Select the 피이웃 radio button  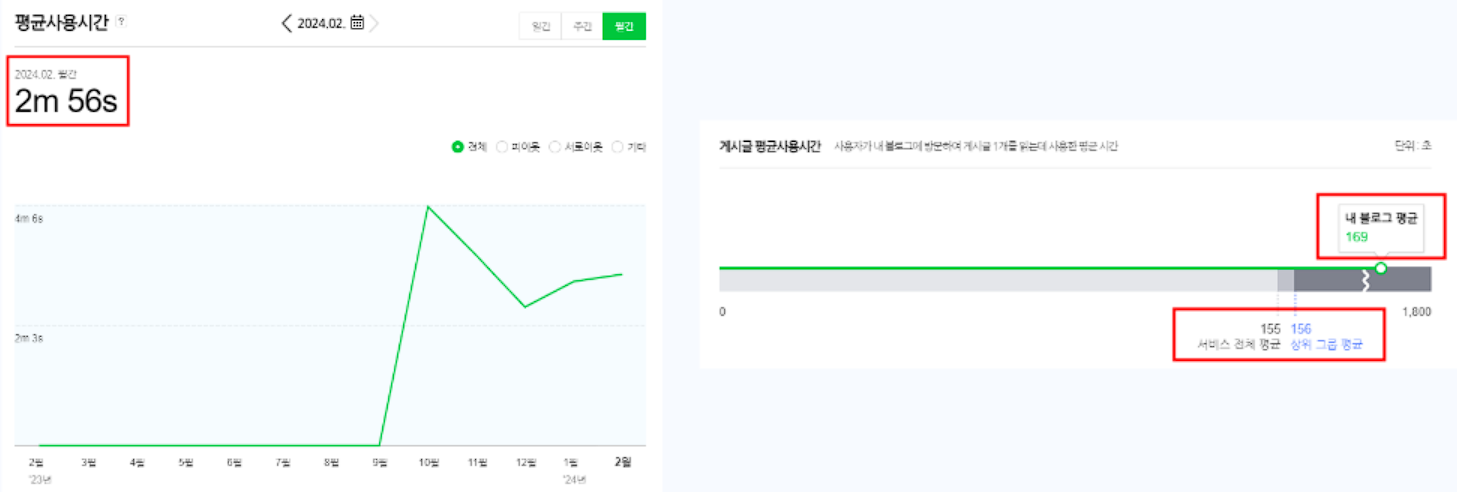tap(503, 147)
